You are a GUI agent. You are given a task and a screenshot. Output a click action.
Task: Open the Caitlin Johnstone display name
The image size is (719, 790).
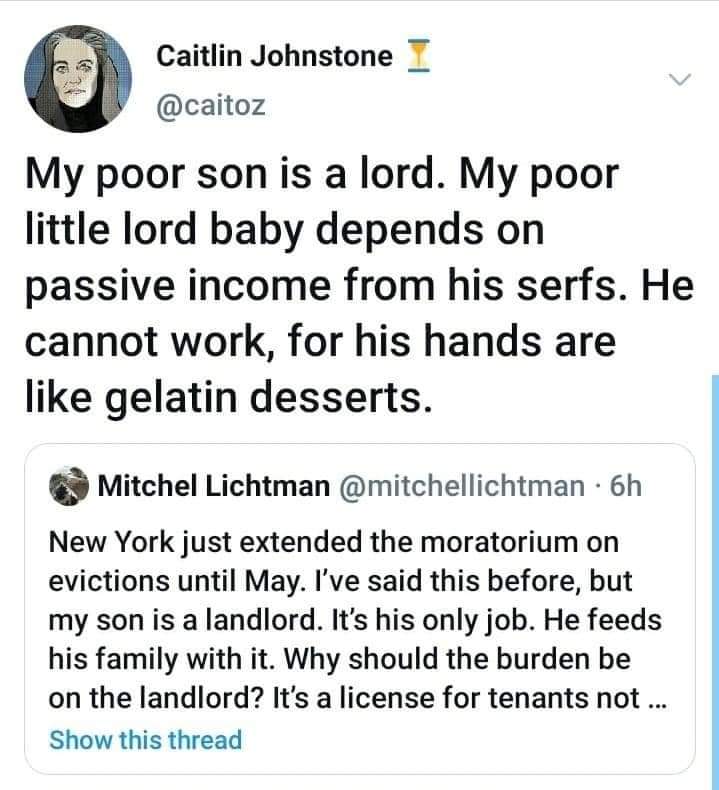274,58
